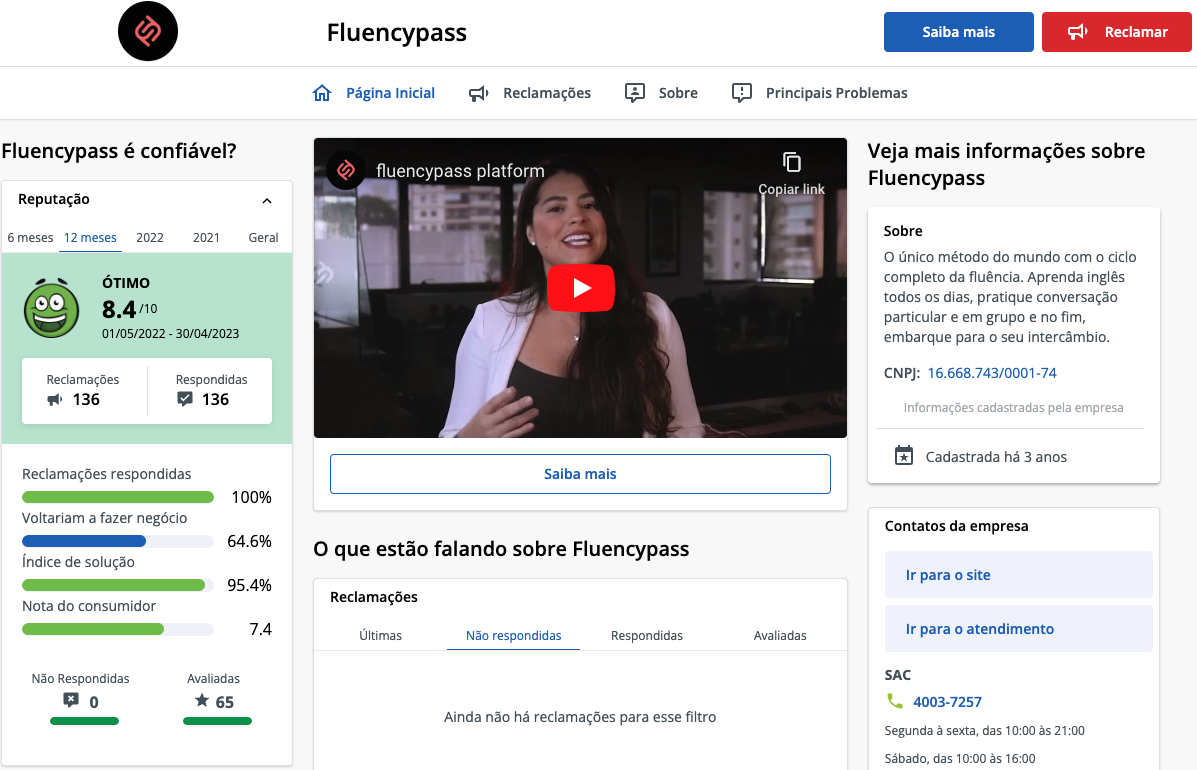Image resolution: width=1197 pixels, height=770 pixels.
Task: Click the 8.4 reputation score
Action: pos(119,309)
